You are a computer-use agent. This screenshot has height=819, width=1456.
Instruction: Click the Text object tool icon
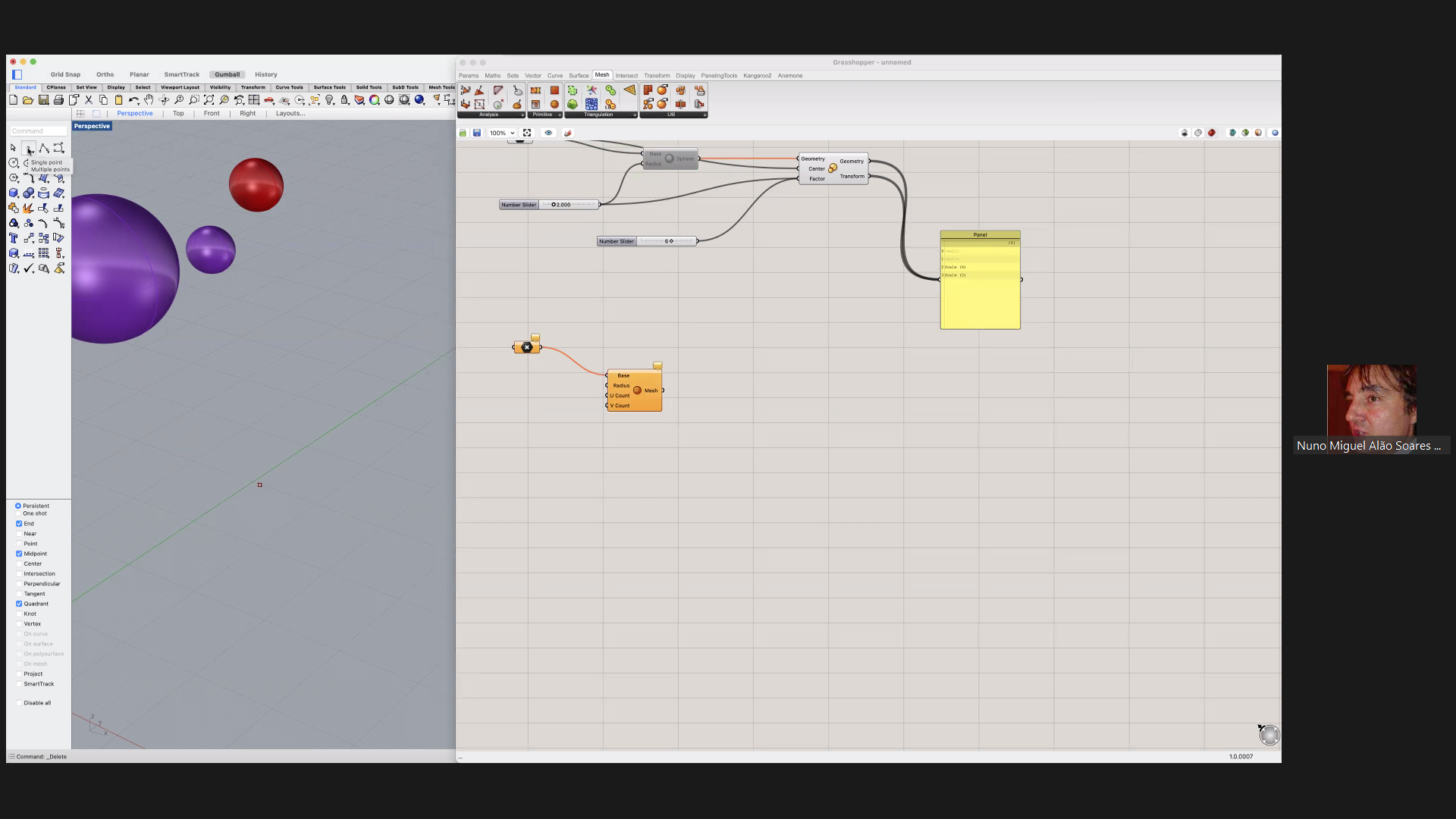14,238
